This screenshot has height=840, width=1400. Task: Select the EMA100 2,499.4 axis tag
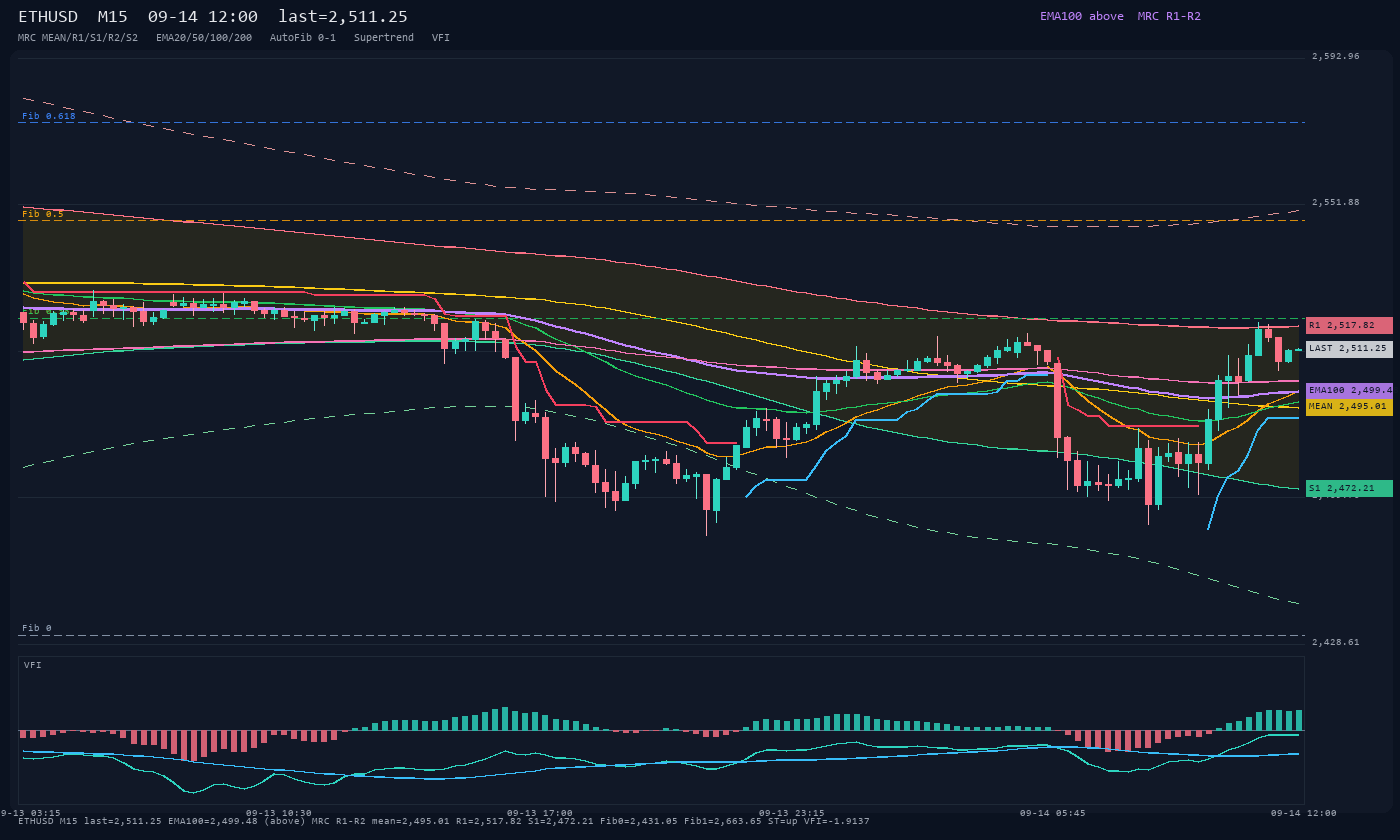(1349, 390)
